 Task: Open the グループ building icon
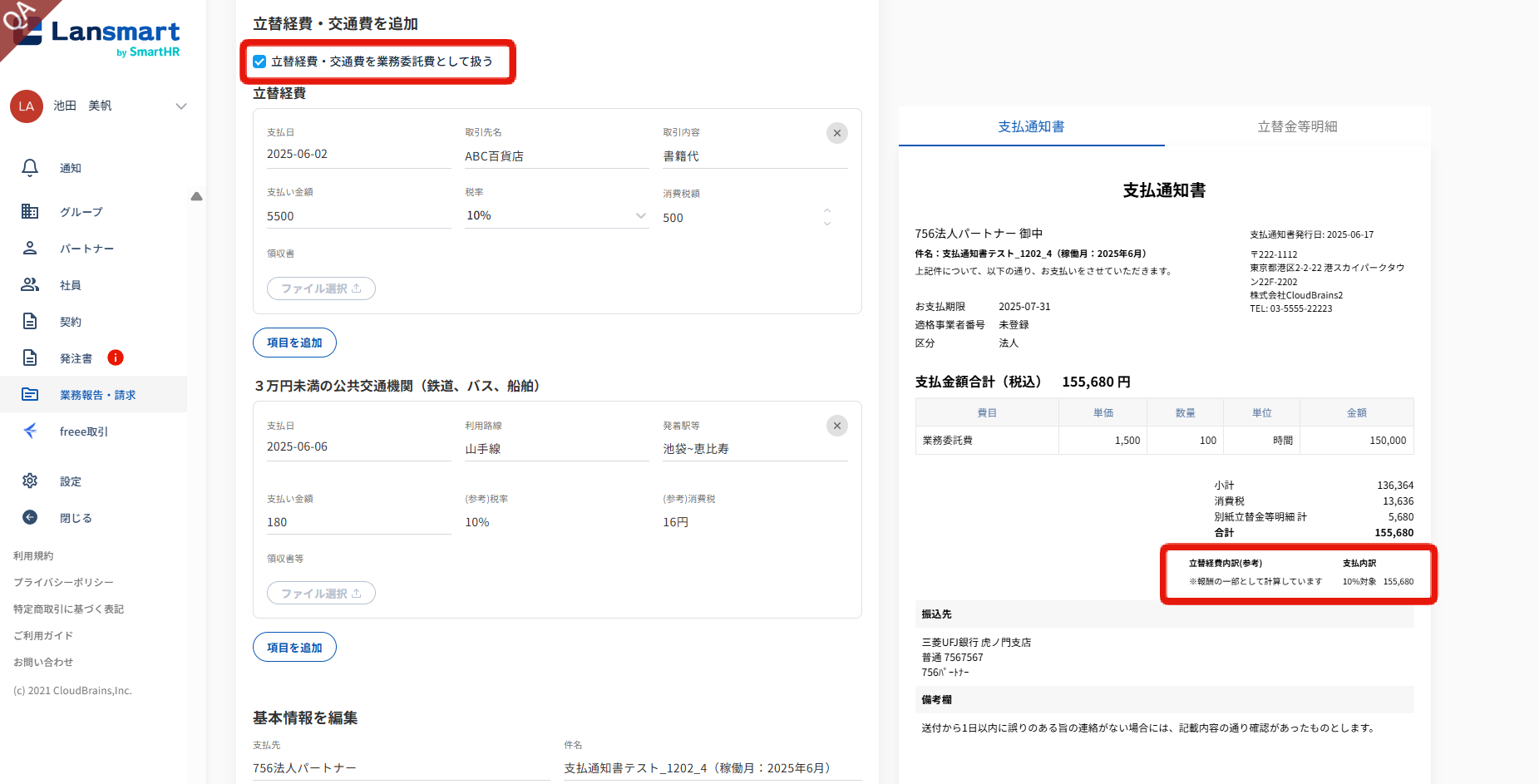click(x=30, y=211)
